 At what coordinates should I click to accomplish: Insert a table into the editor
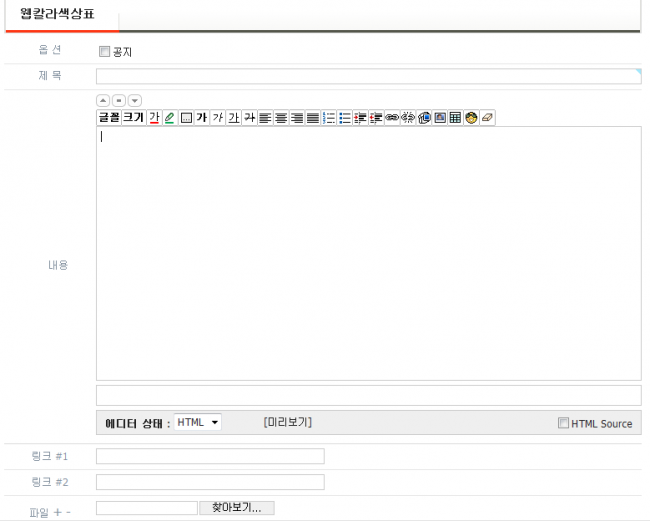[x=455, y=118]
